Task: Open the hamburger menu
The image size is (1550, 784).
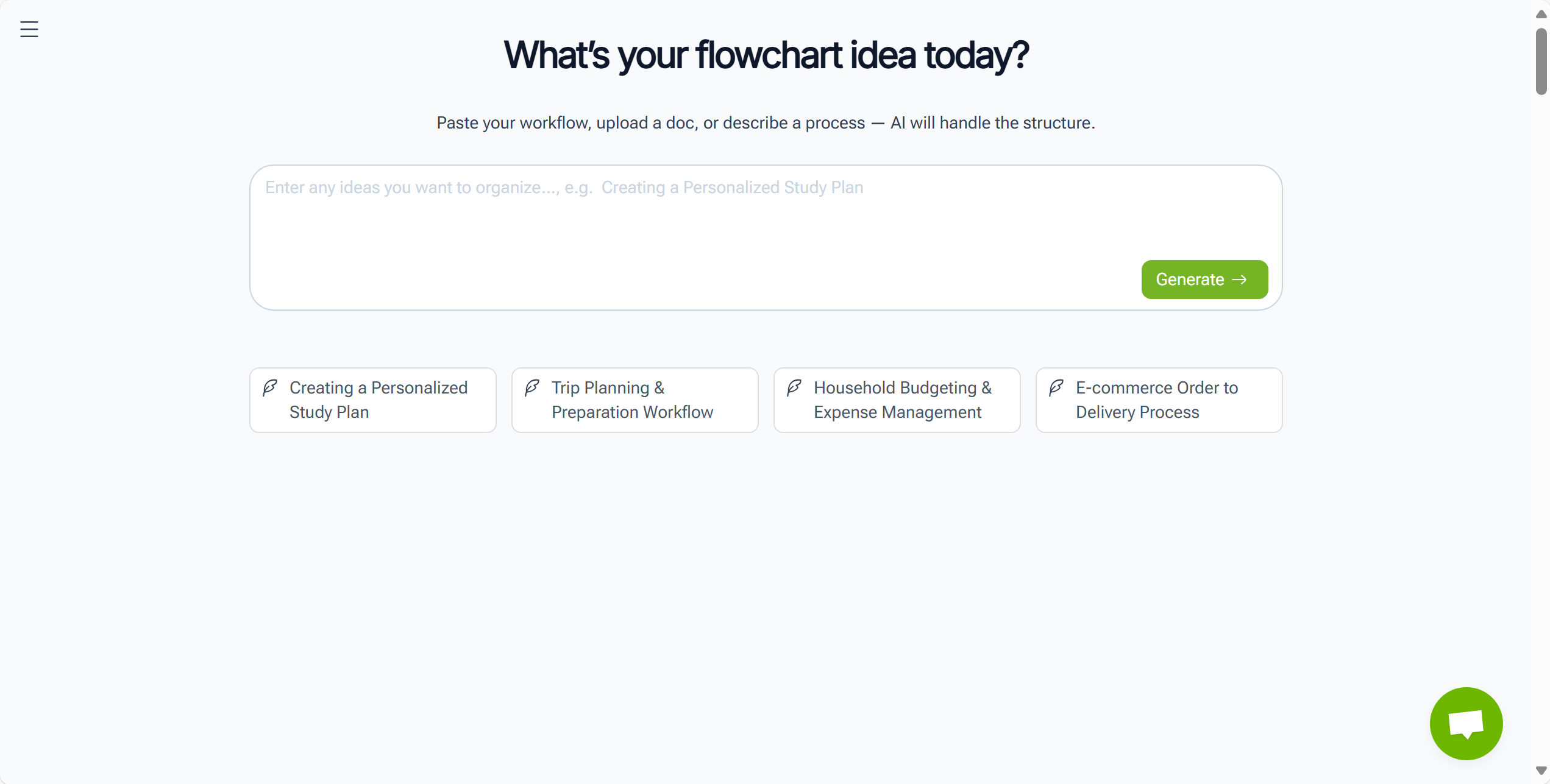Action: [29, 29]
